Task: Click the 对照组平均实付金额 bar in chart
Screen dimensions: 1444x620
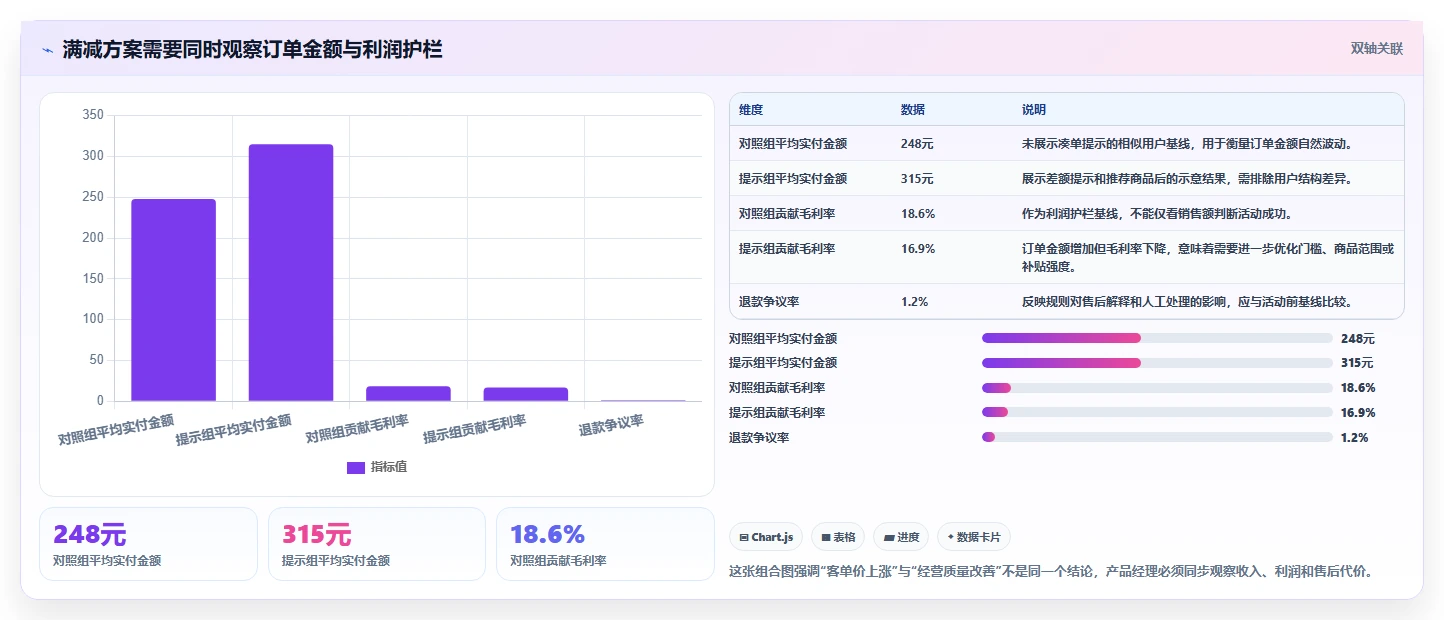Action: (x=173, y=300)
